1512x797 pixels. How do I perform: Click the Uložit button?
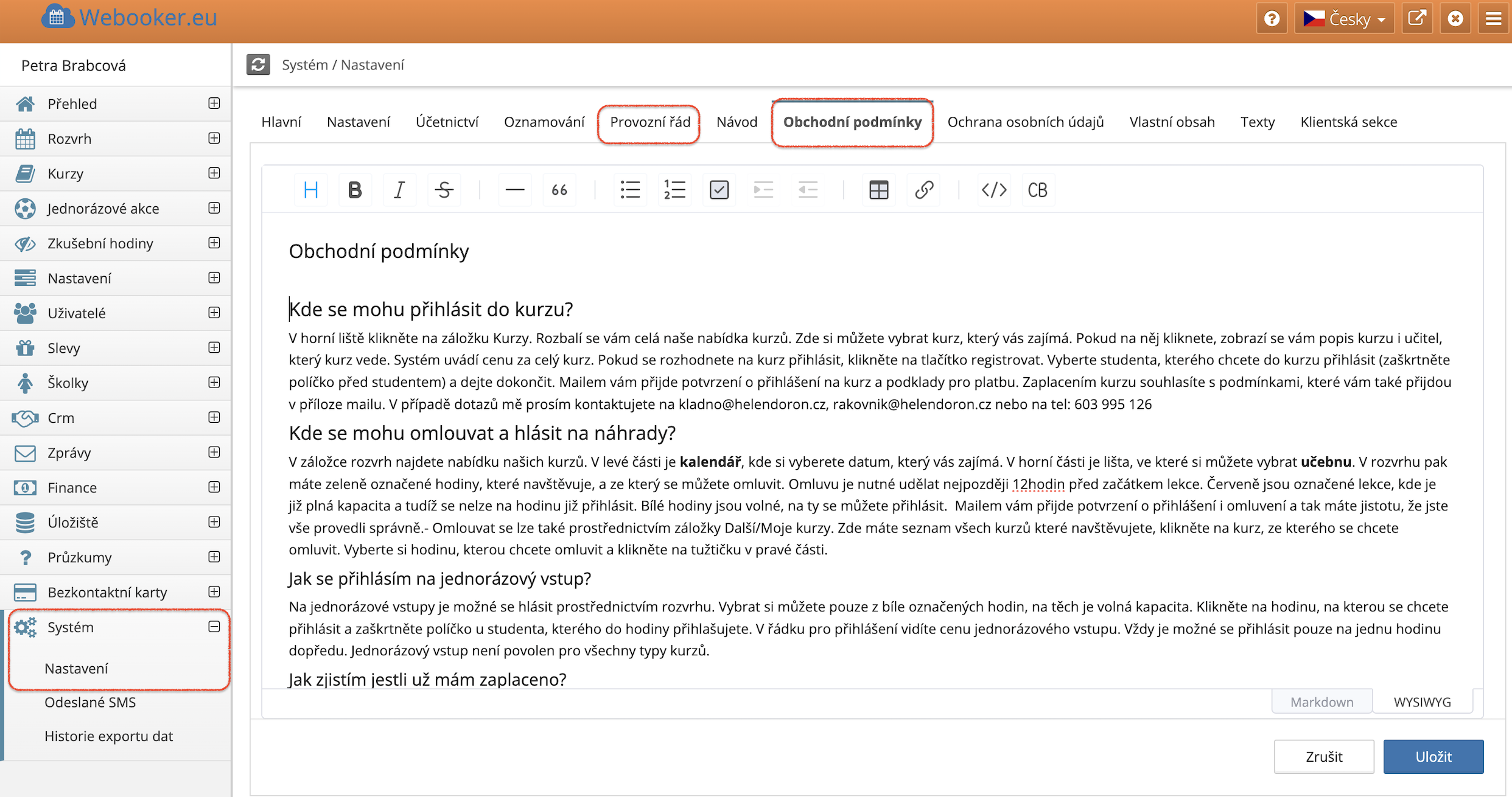(x=1433, y=756)
